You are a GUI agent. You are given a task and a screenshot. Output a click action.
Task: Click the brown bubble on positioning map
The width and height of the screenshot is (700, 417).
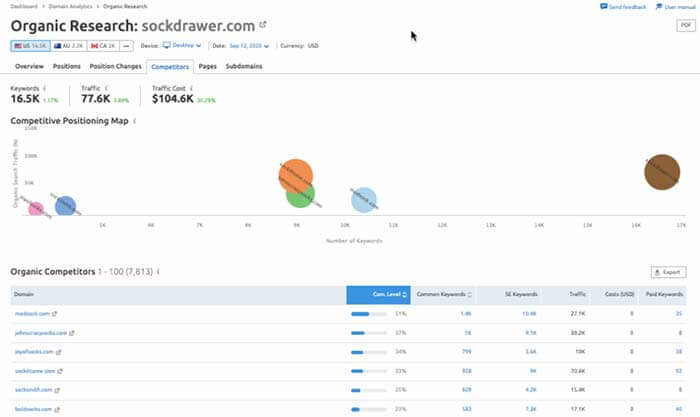tap(662, 172)
